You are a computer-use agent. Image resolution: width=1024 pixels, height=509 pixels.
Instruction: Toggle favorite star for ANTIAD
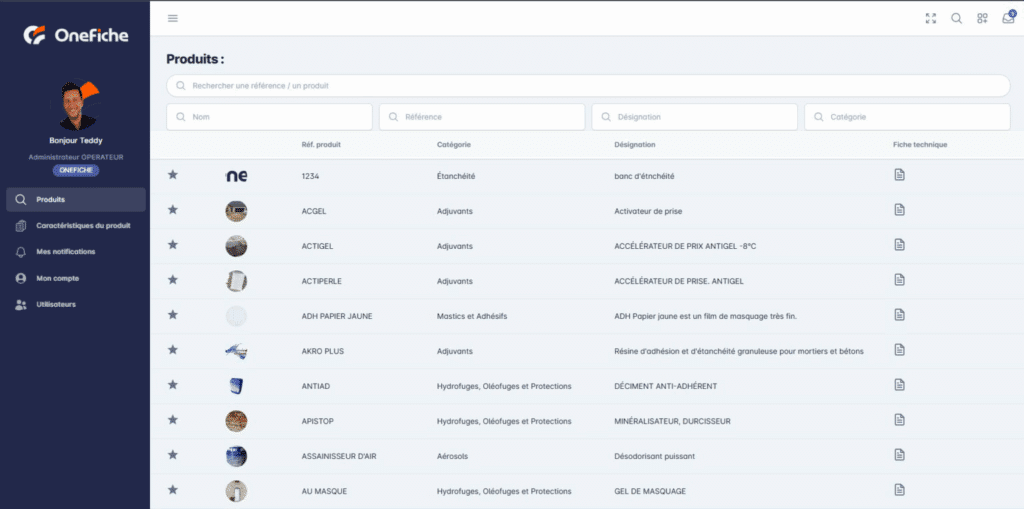(x=173, y=385)
